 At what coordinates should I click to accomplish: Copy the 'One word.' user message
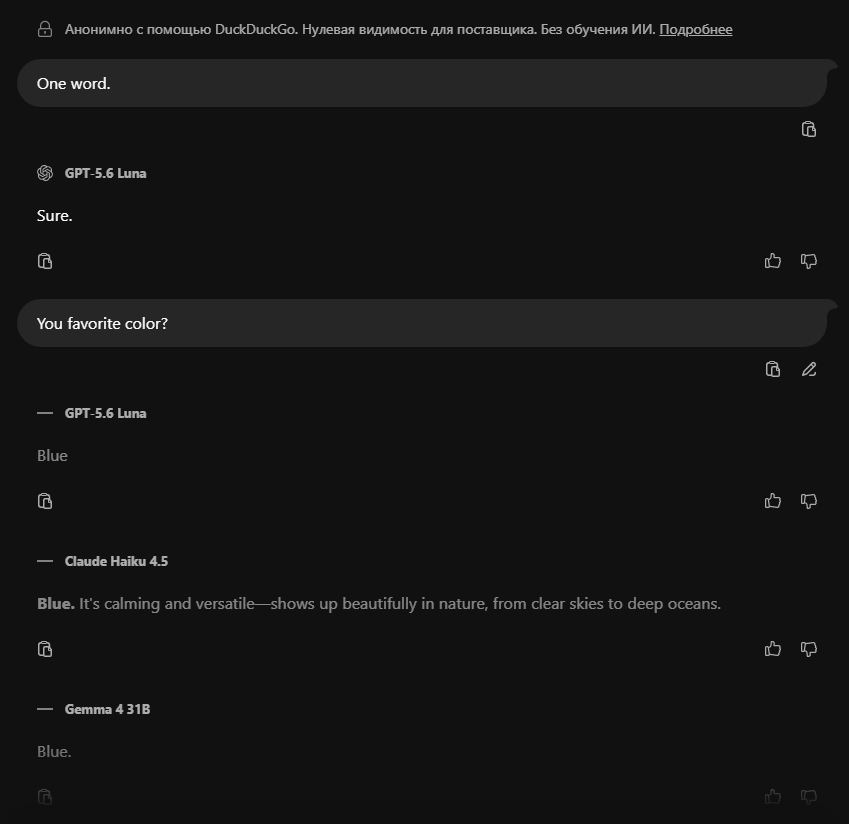tap(808, 129)
